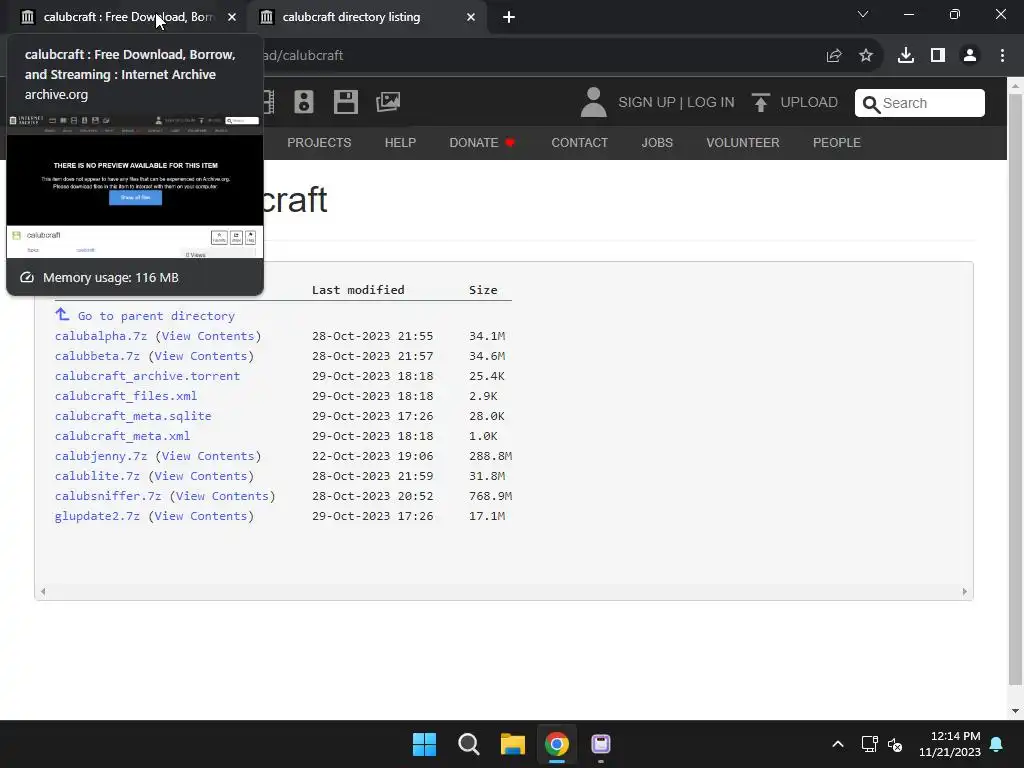
Task: Click the user avatar icon
Action: click(x=594, y=103)
